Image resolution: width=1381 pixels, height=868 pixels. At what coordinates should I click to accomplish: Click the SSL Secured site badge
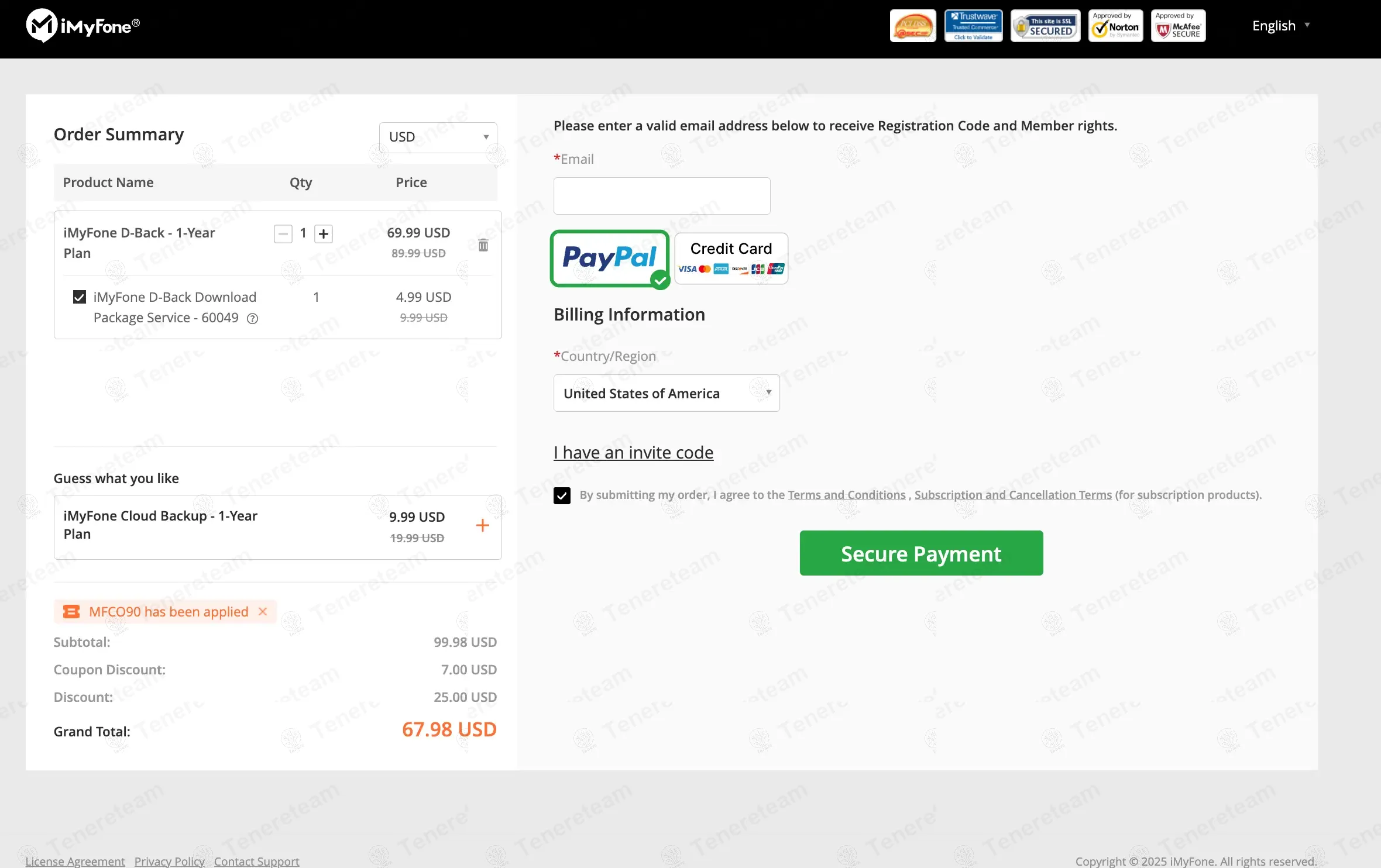[1045, 26]
